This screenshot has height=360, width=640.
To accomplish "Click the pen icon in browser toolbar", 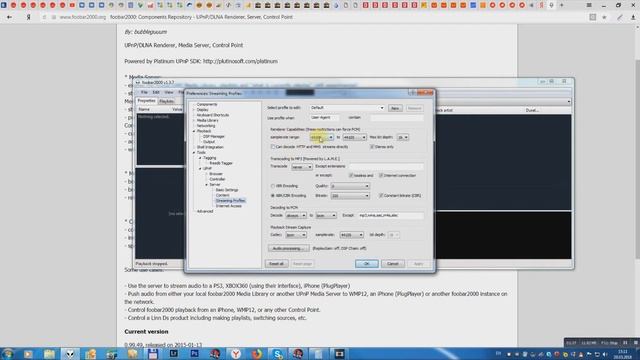I will click(x=620, y=17).
